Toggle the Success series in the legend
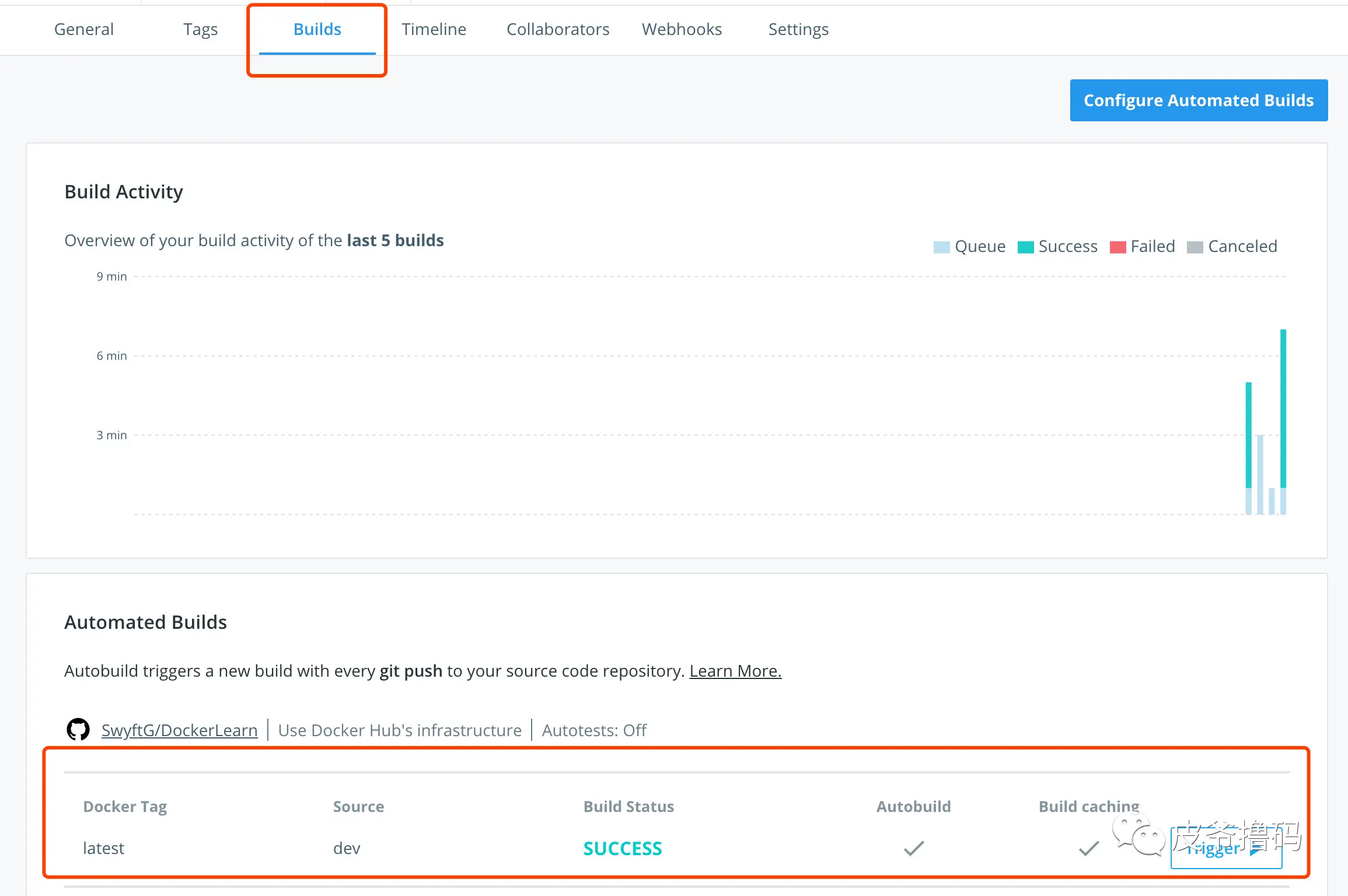 [x=1057, y=247]
